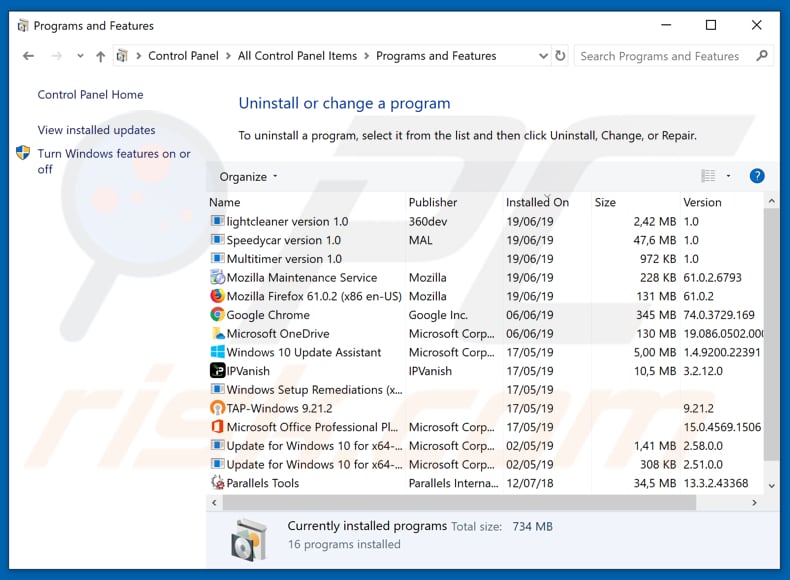
Task: Click the horizontal scrollbar thumb
Action: (459, 502)
